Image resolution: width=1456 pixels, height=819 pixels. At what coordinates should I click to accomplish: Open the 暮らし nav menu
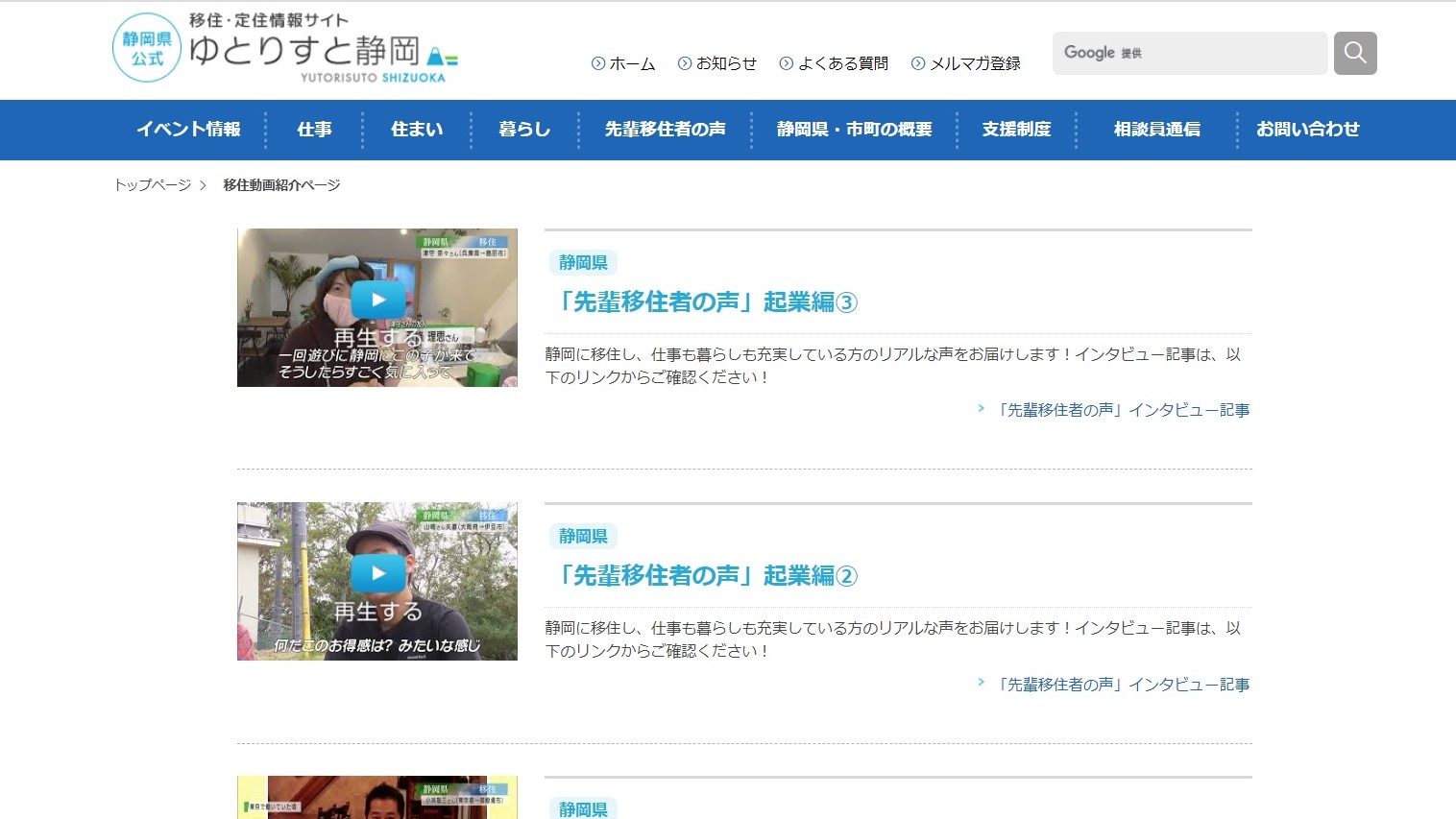coord(524,130)
